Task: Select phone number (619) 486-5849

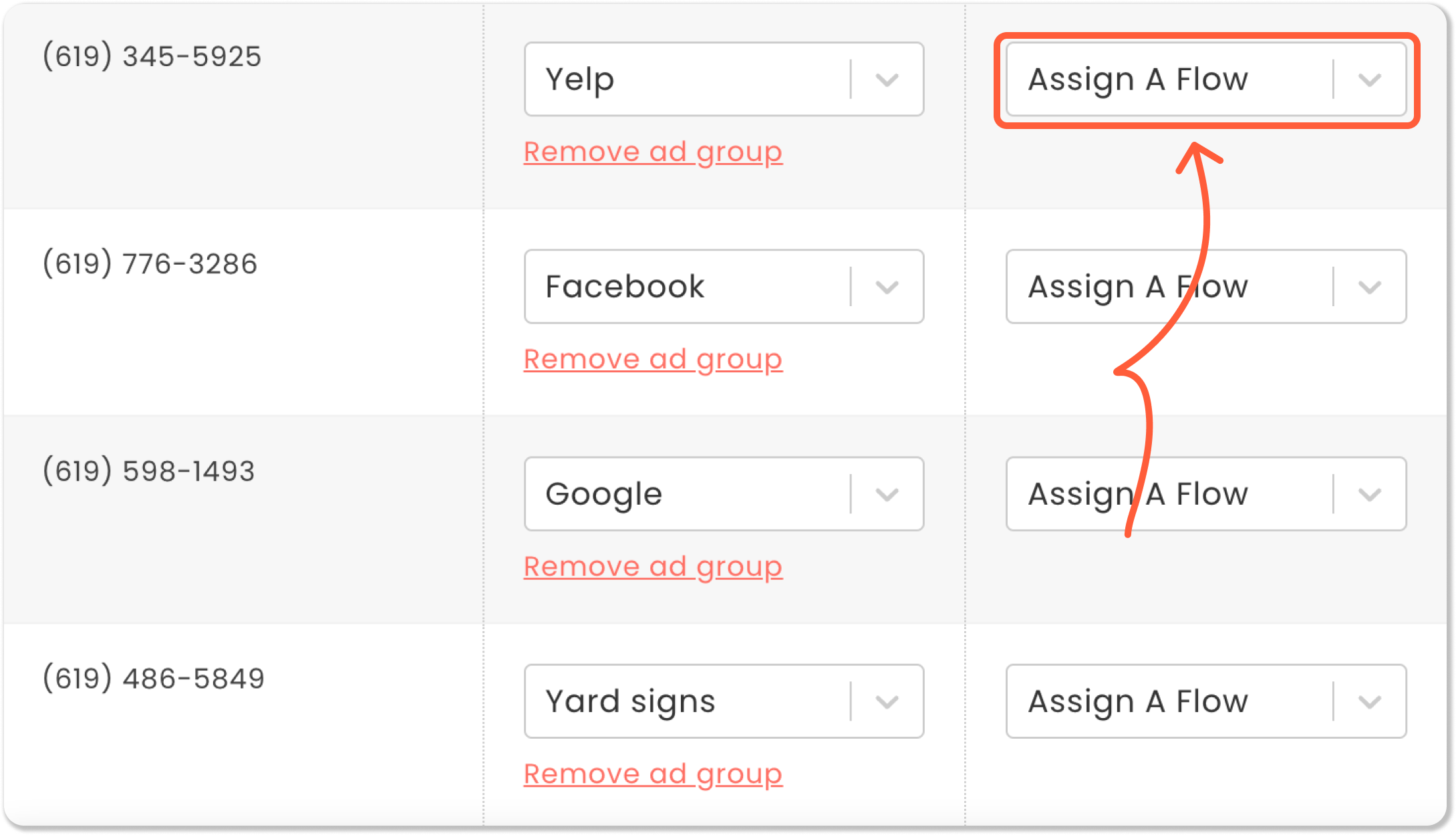Action: [x=154, y=678]
